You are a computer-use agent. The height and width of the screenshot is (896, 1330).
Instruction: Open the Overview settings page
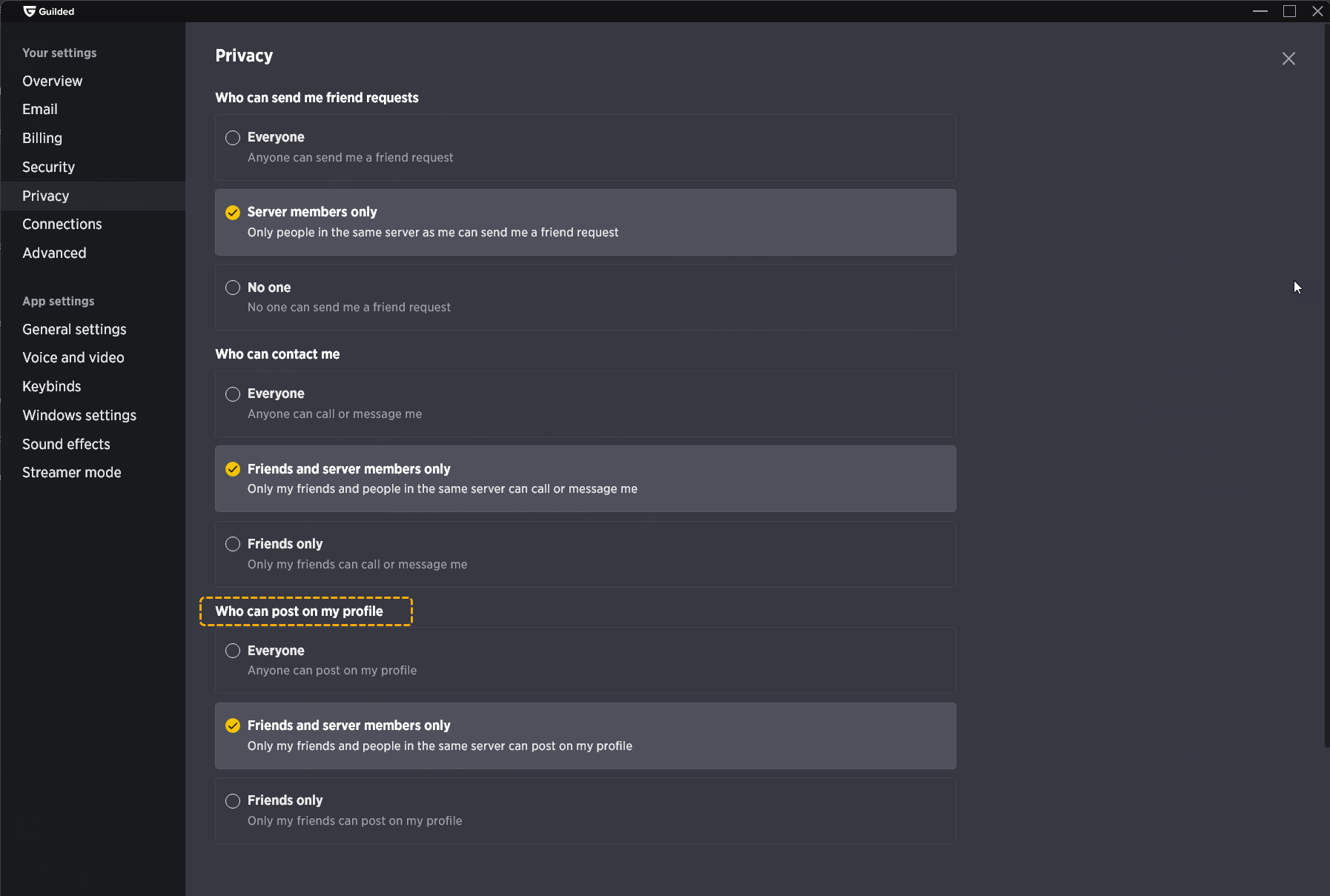pyautogui.click(x=93, y=81)
